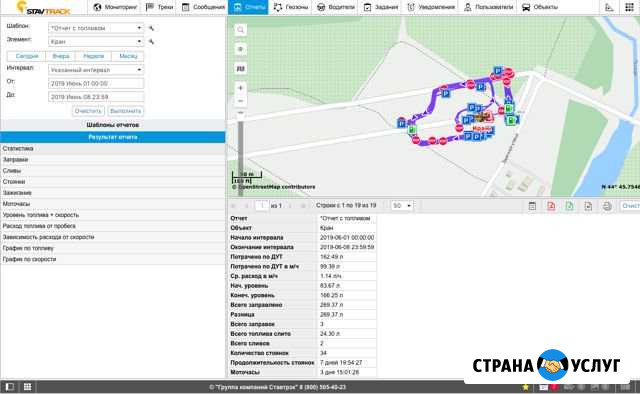Open График по скорости row

[x=113, y=259]
